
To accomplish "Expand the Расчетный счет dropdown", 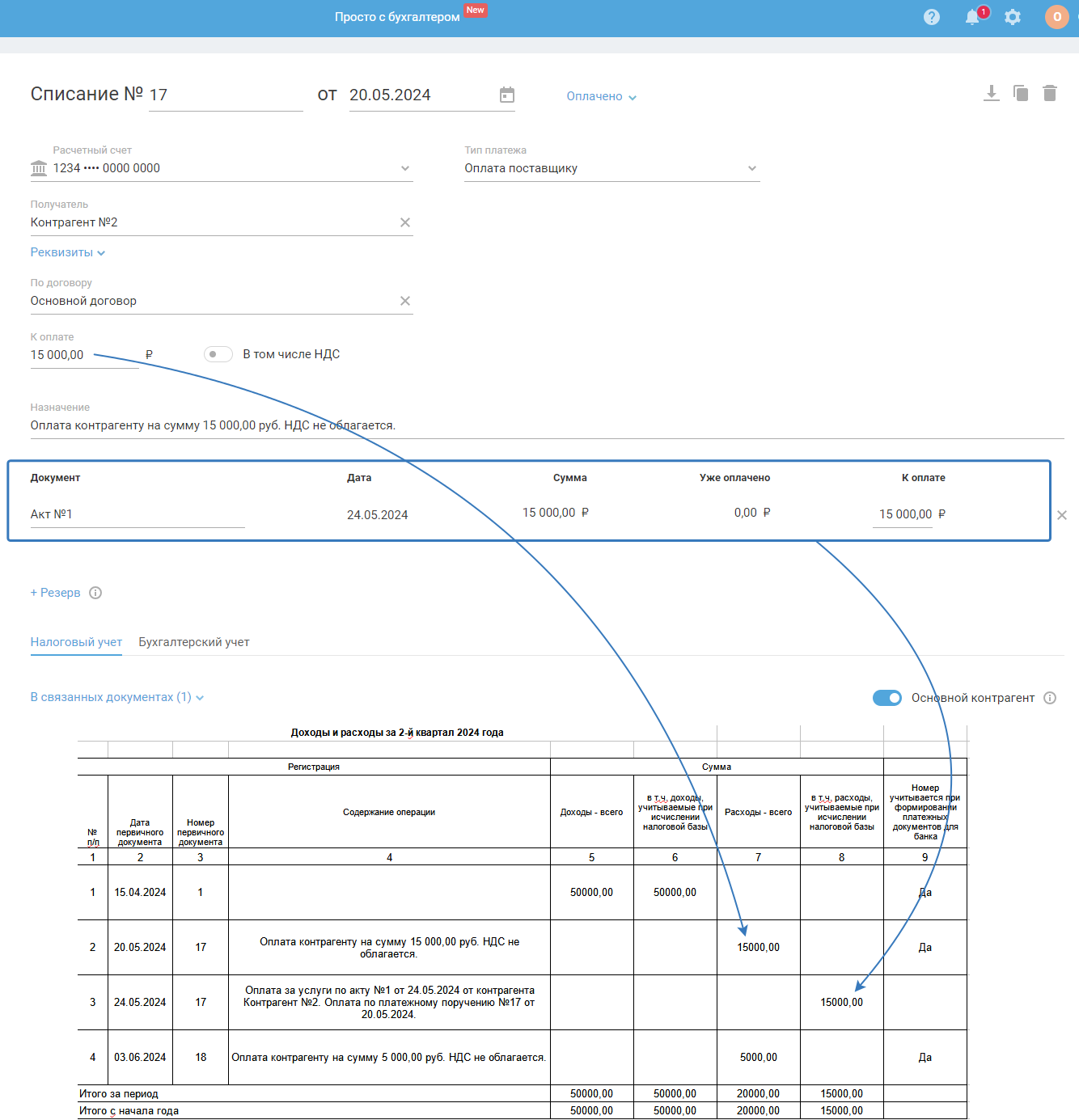I will pos(405,168).
